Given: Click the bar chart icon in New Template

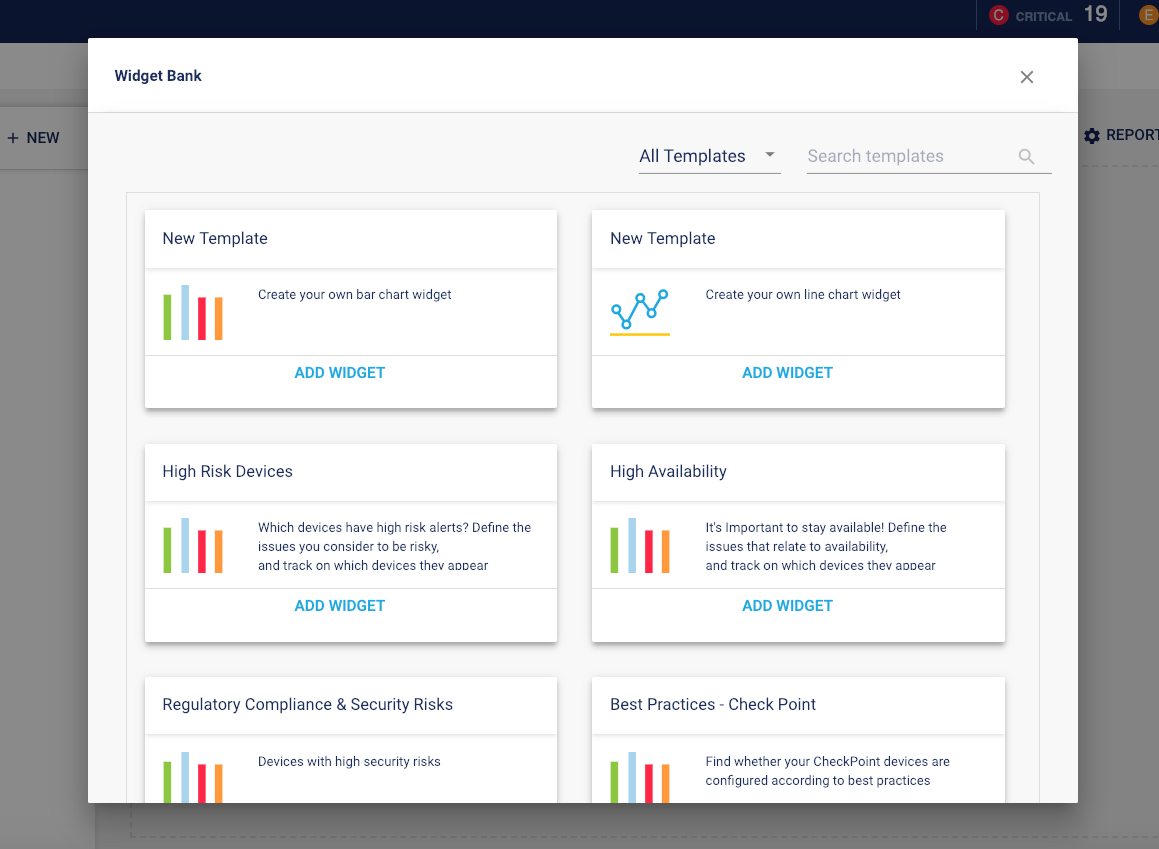Looking at the screenshot, I should (193, 313).
